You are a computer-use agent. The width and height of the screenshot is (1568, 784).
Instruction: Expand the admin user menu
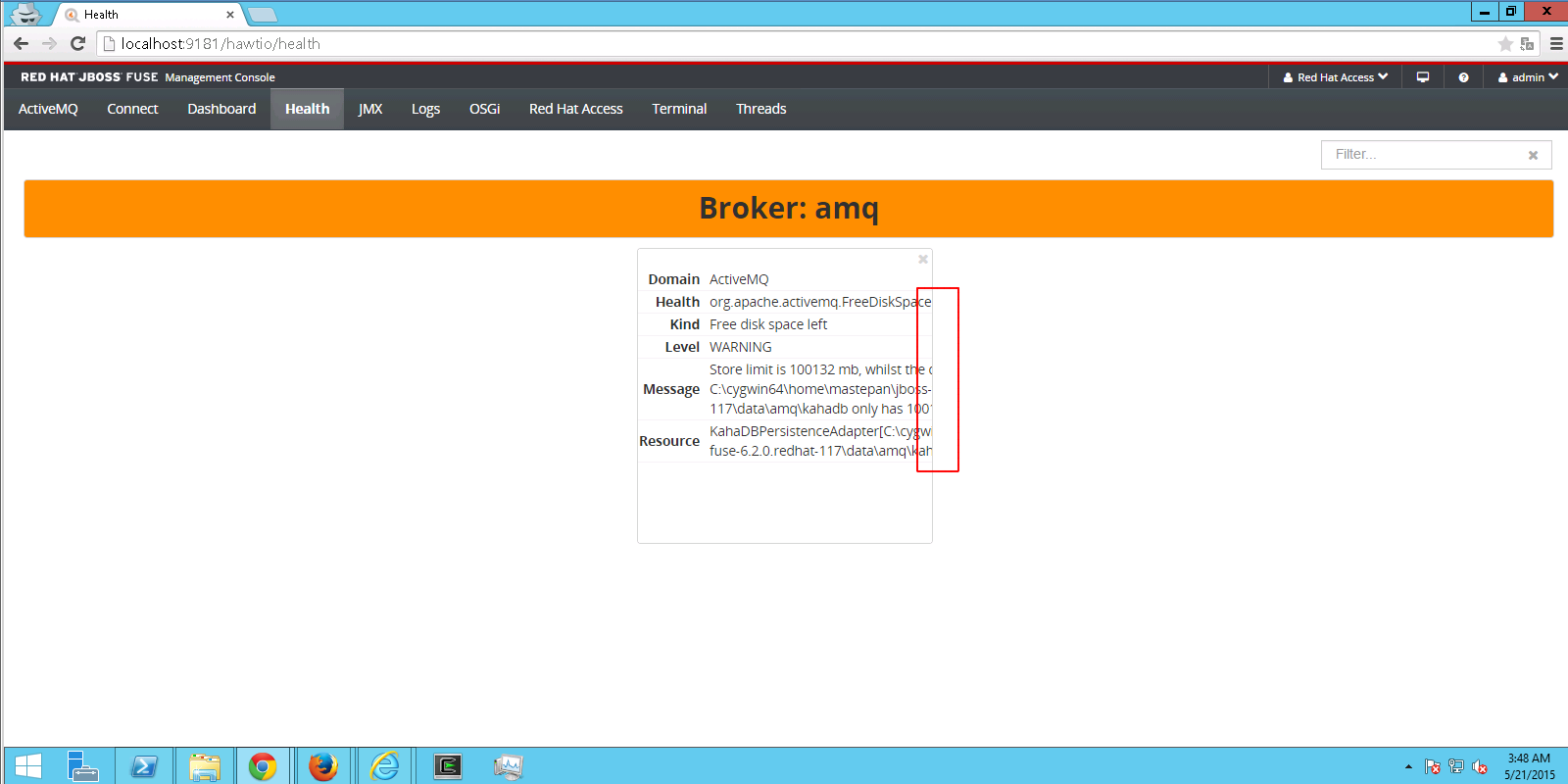point(1528,77)
